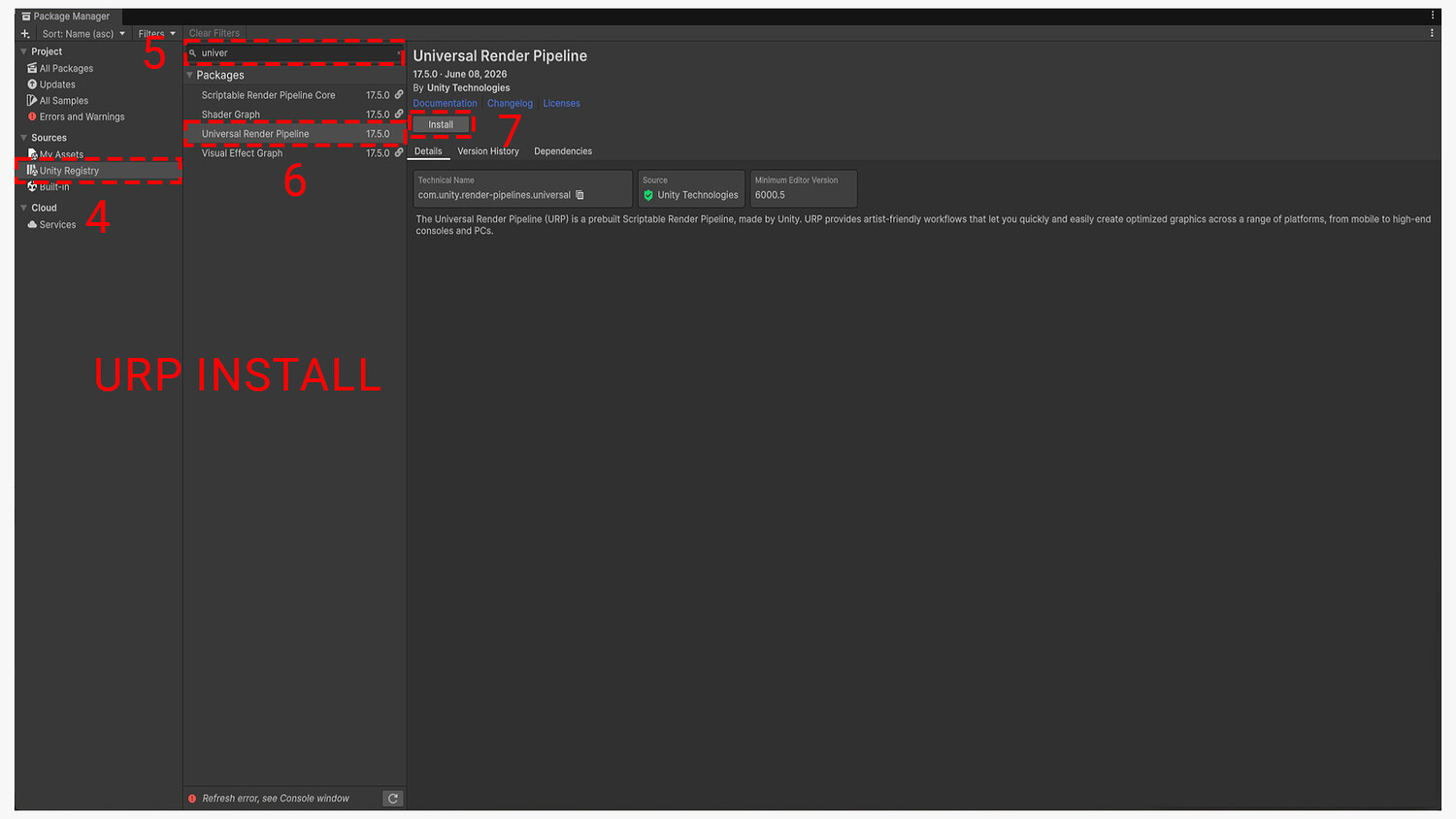Open the Documentation link
The image size is (1456, 819).
[x=445, y=103]
